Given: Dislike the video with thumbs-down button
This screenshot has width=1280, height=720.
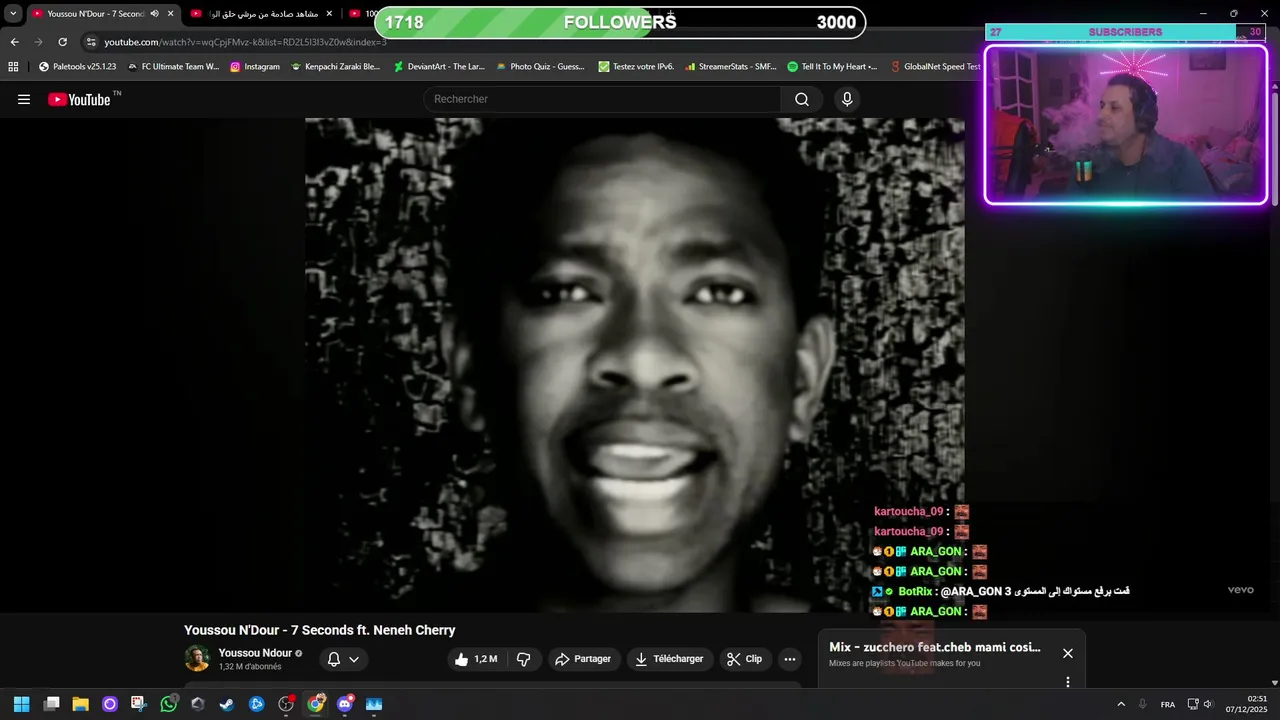Looking at the screenshot, I should [523, 659].
